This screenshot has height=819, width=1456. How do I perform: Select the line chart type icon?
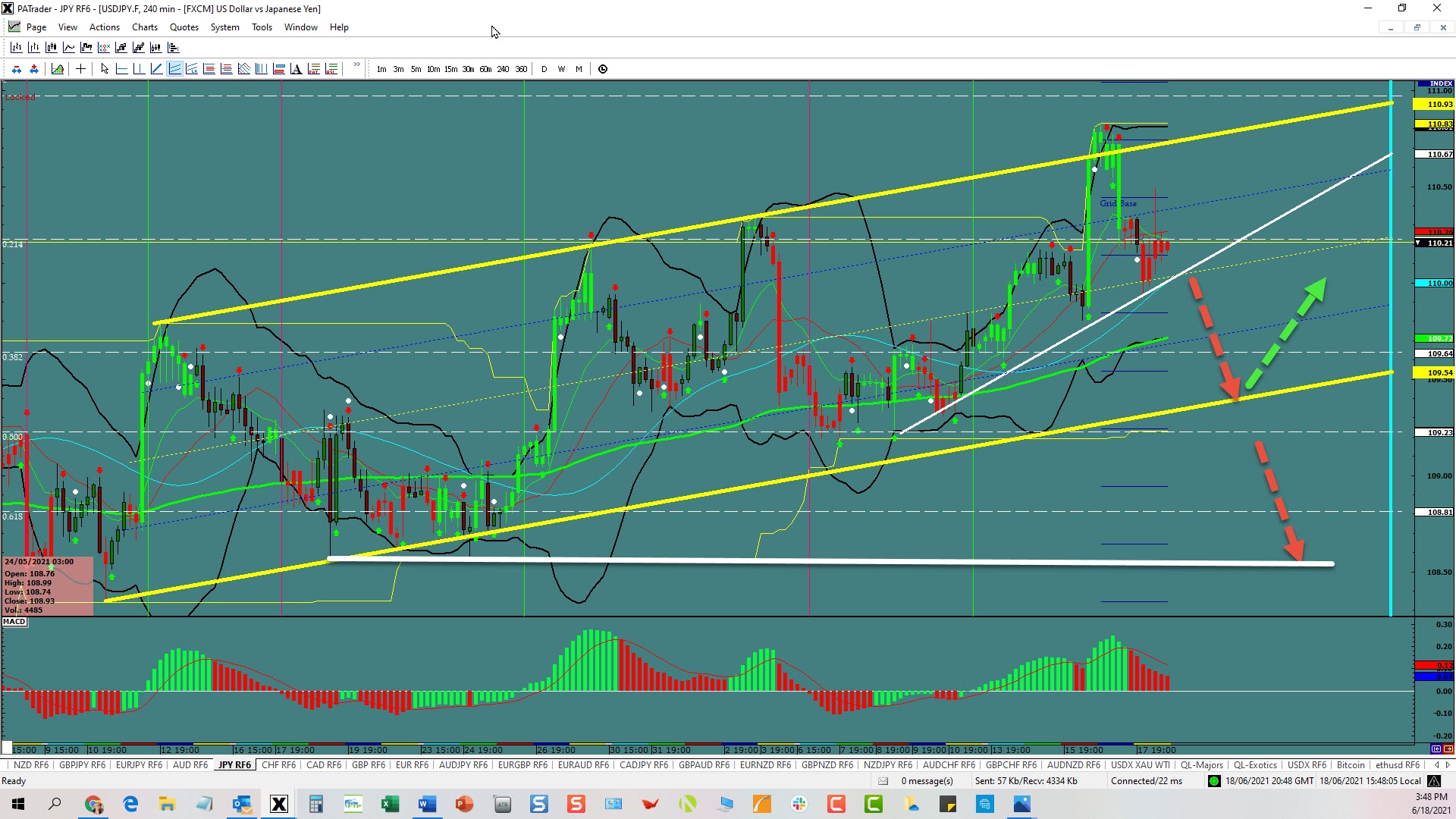[x=69, y=47]
